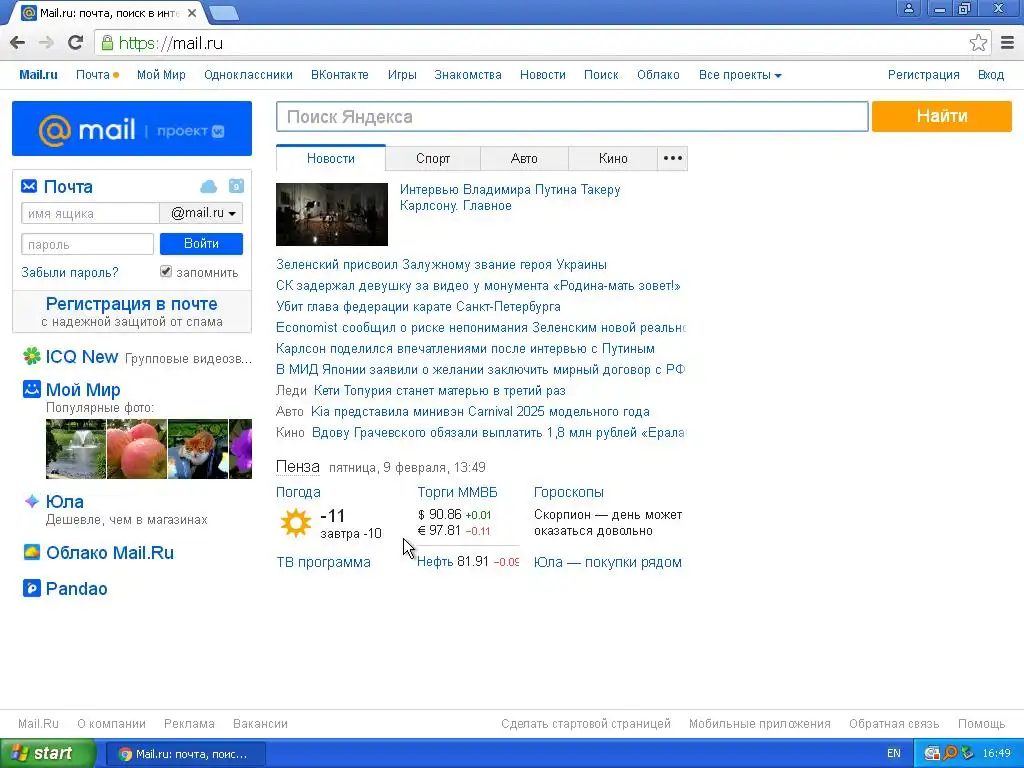Click the Вакансии footer link
Viewport: 1024px width, 768px height.
[x=260, y=724]
